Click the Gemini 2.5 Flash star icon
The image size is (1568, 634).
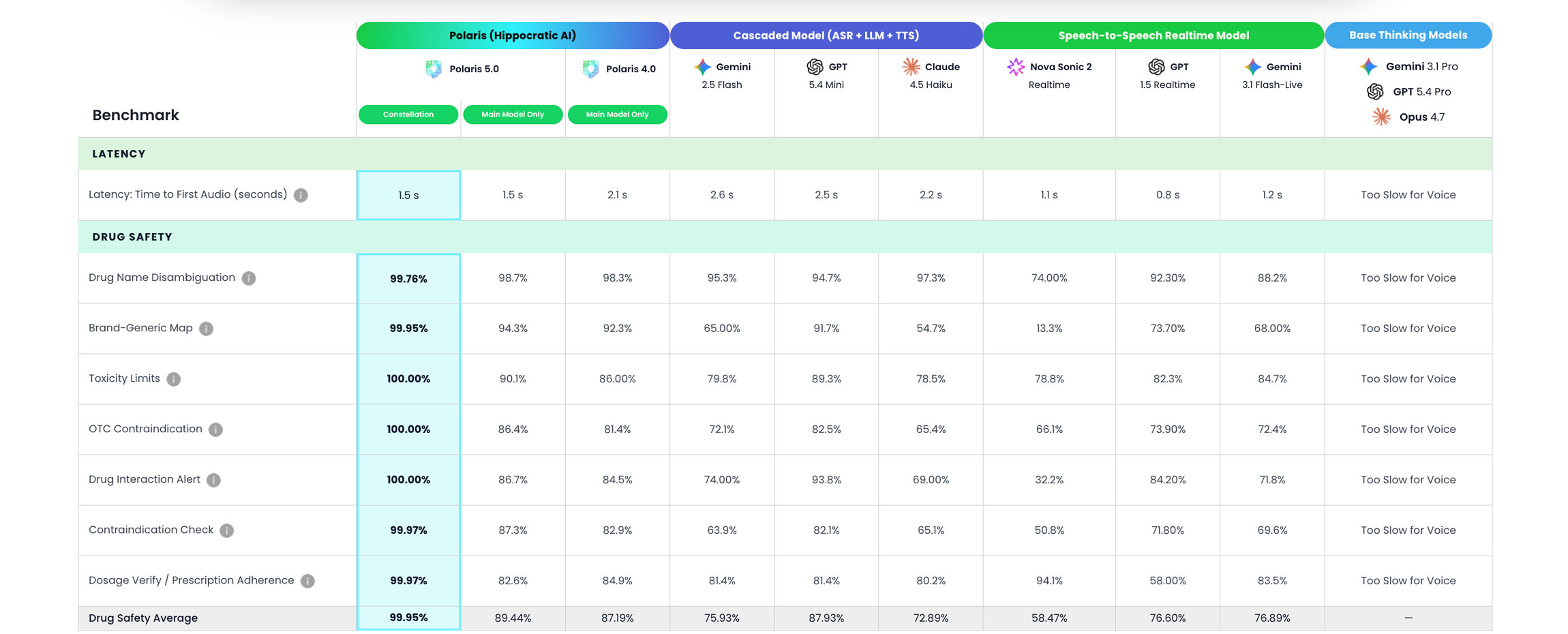point(702,67)
